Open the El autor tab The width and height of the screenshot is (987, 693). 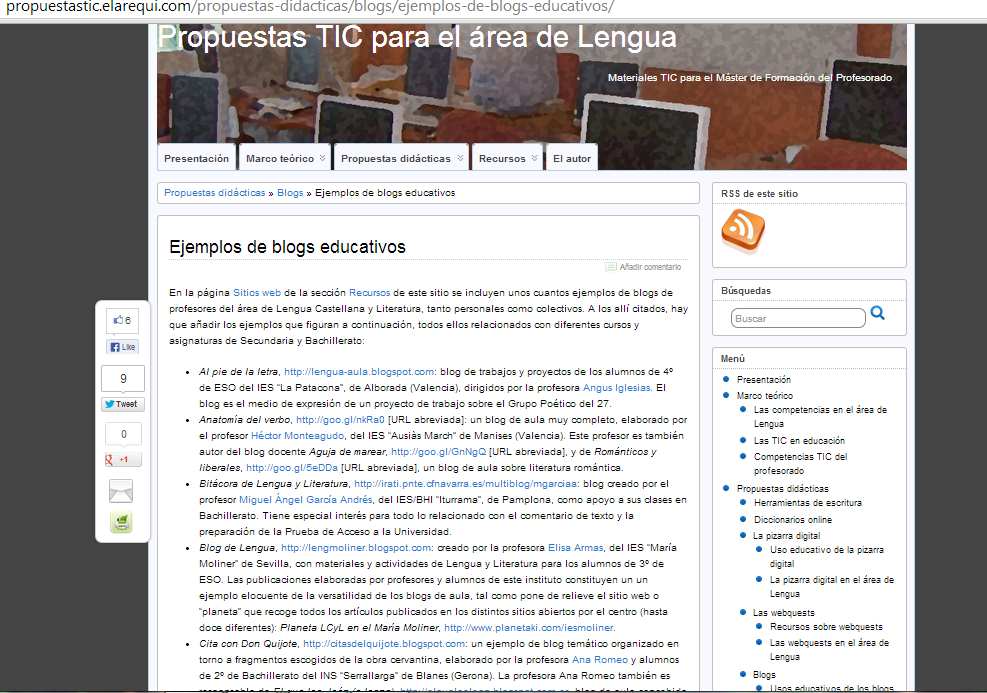572,158
